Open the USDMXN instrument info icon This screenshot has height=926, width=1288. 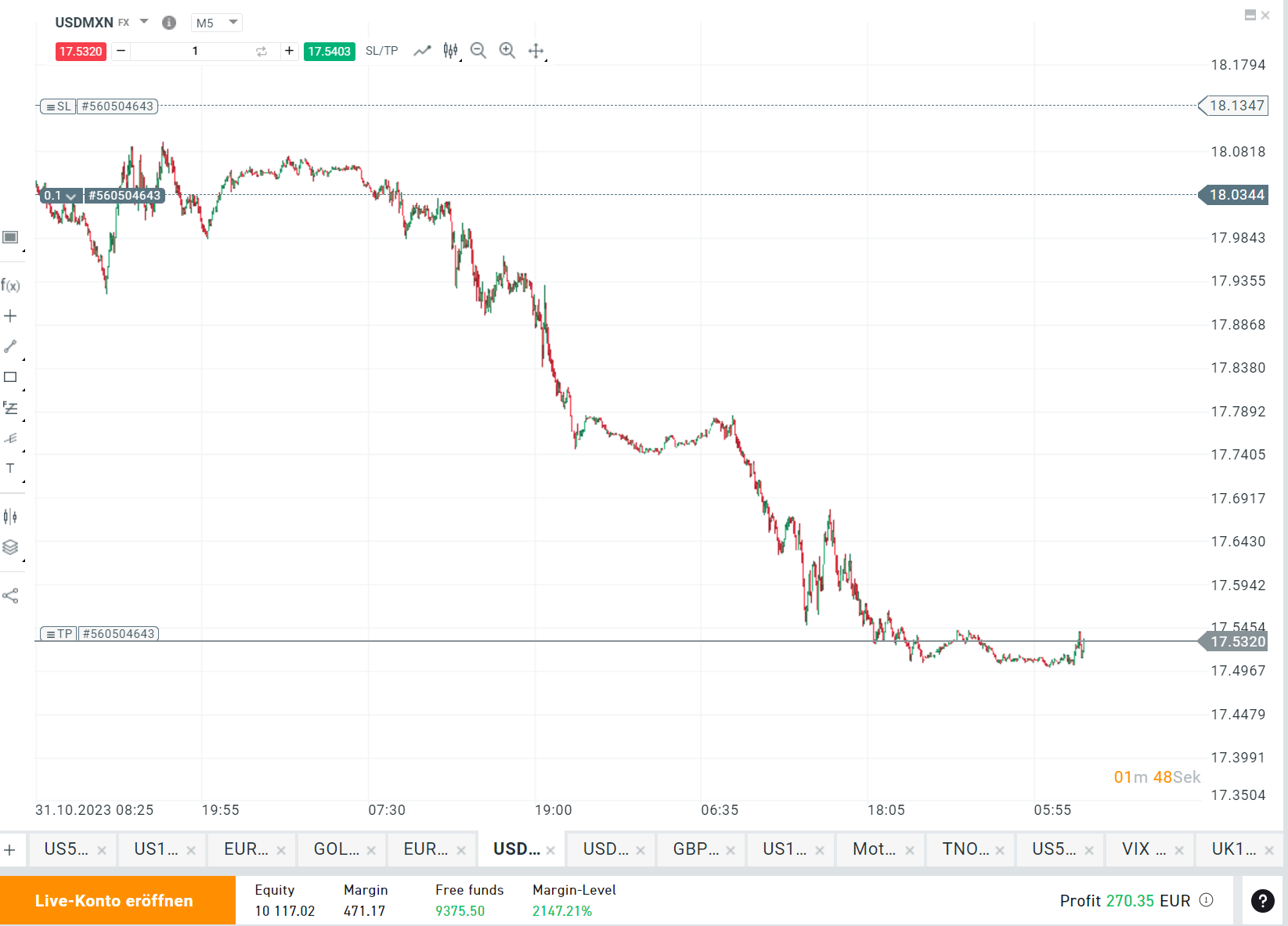coord(168,23)
